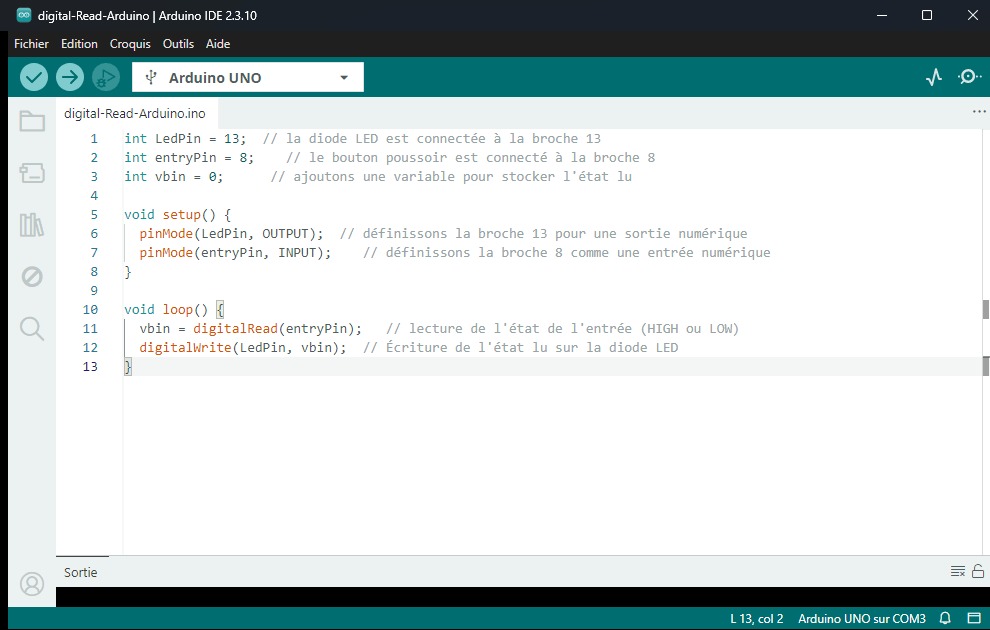
Task: Minimize the Arduino IDE window
Action: coord(882,15)
